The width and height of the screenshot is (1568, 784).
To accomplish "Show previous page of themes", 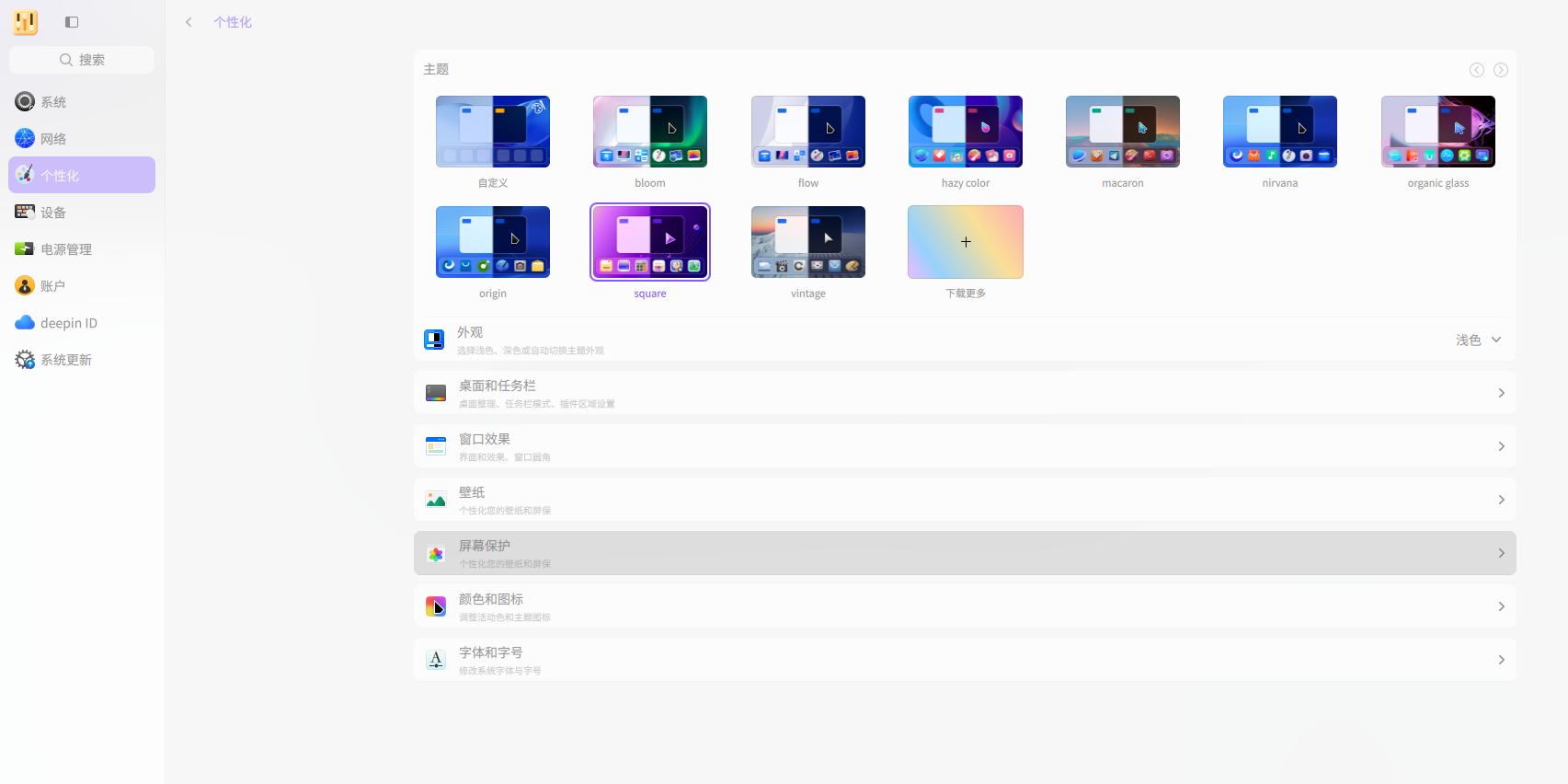I will click(1477, 70).
